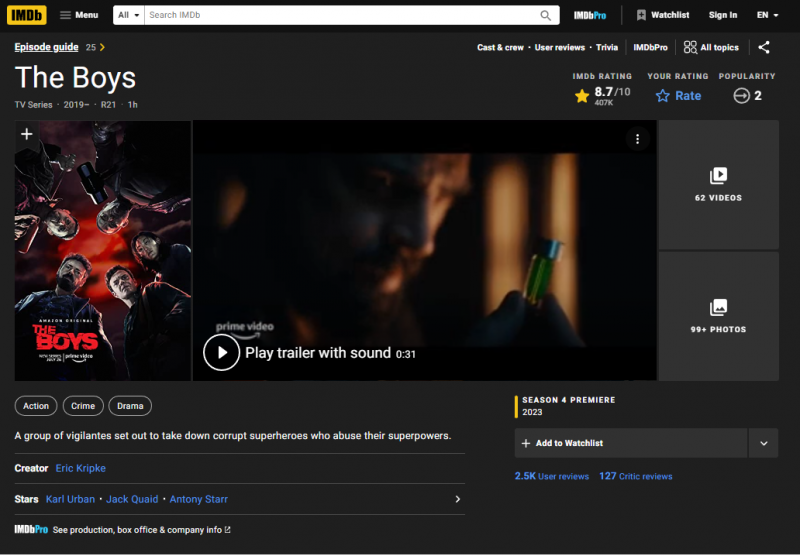Click the magnifying glass search icon

click(545, 15)
